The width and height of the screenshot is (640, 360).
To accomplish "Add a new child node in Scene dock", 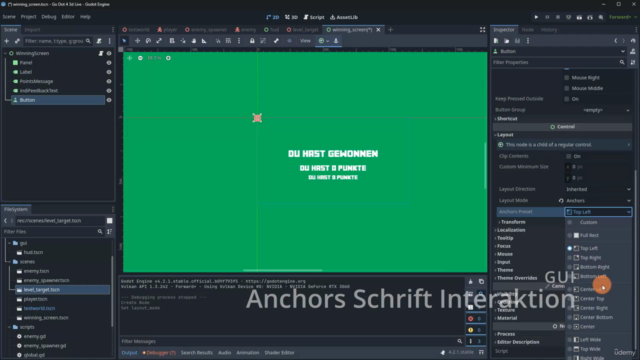I will tap(7, 41).
